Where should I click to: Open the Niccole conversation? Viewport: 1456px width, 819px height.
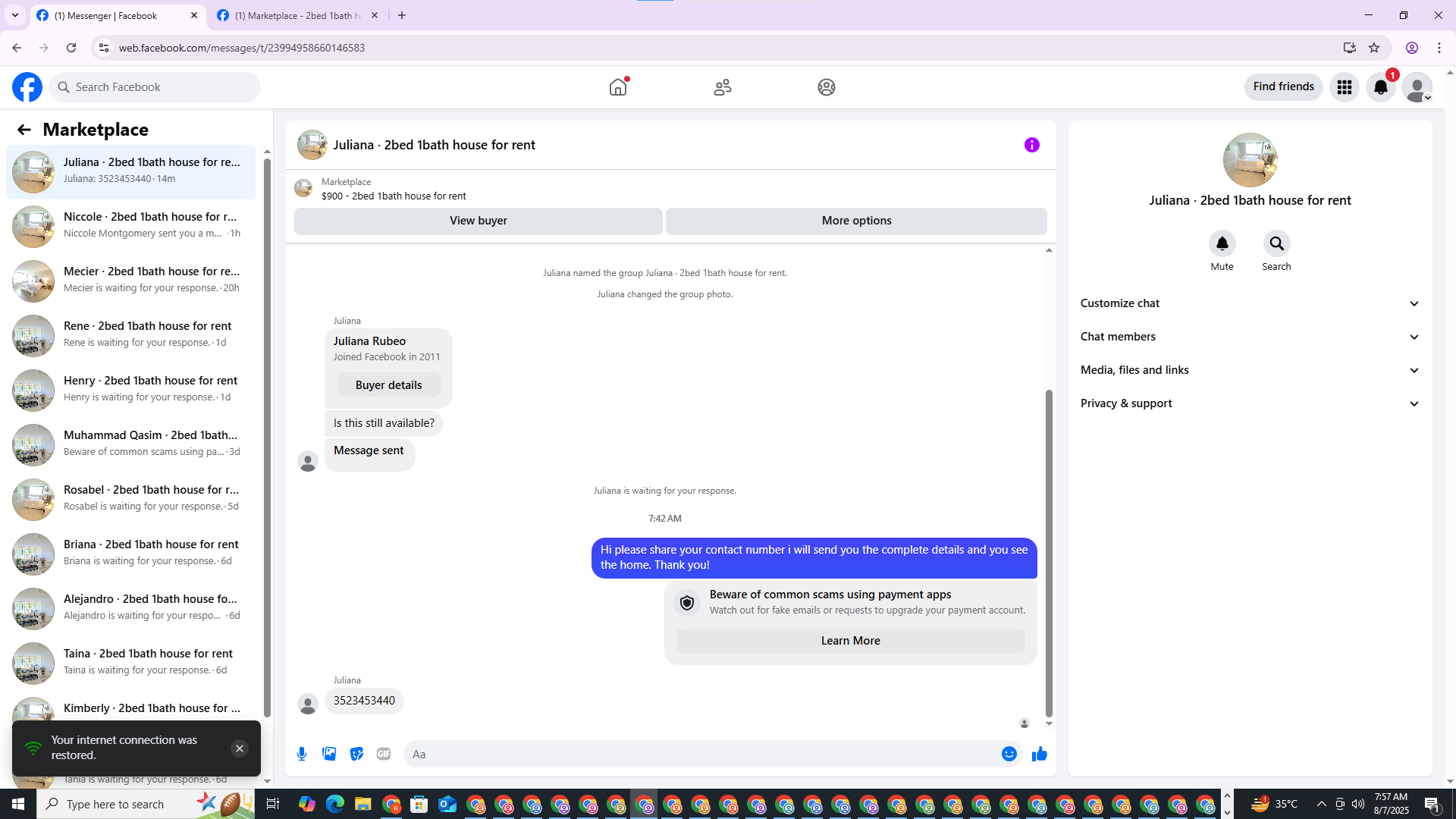(130, 227)
